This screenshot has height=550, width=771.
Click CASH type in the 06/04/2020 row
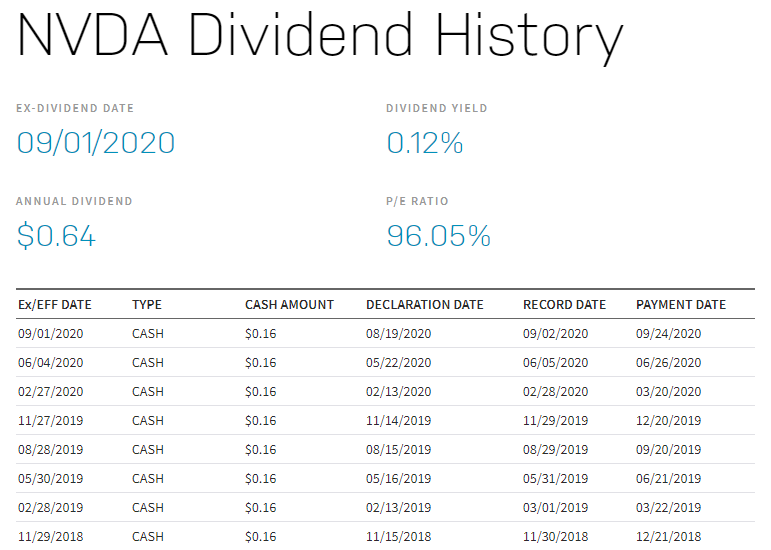pyautogui.click(x=148, y=363)
